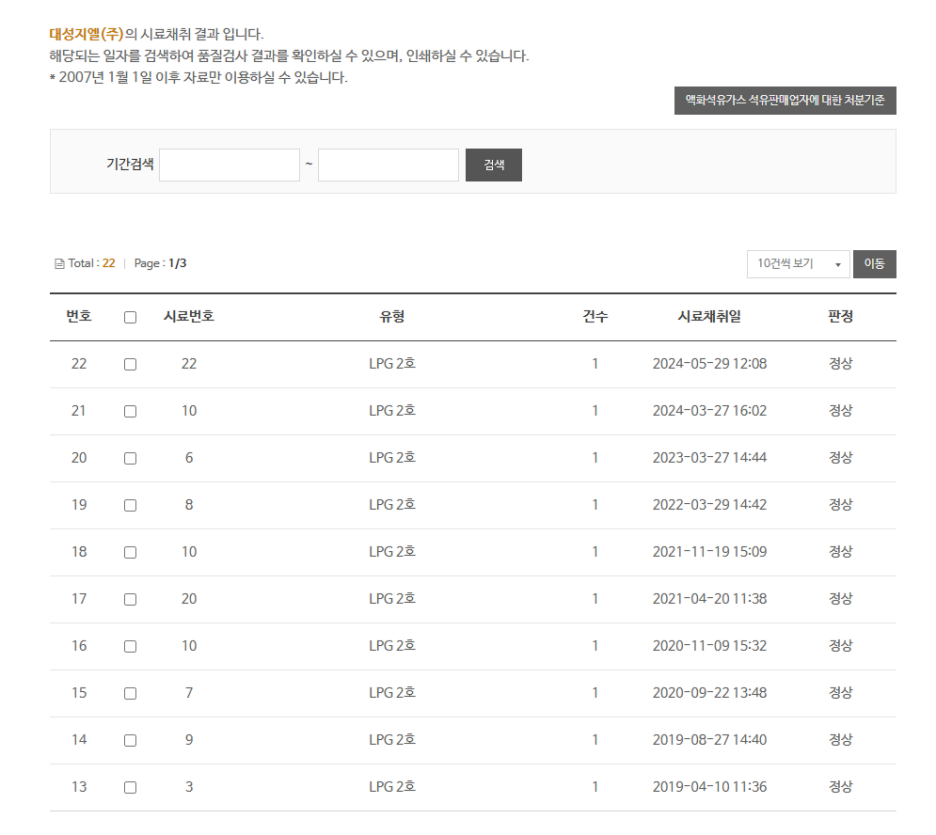Click the Page 1/3 indicator
The image size is (936, 835).
pyautogui.click(x=160, y=263)
